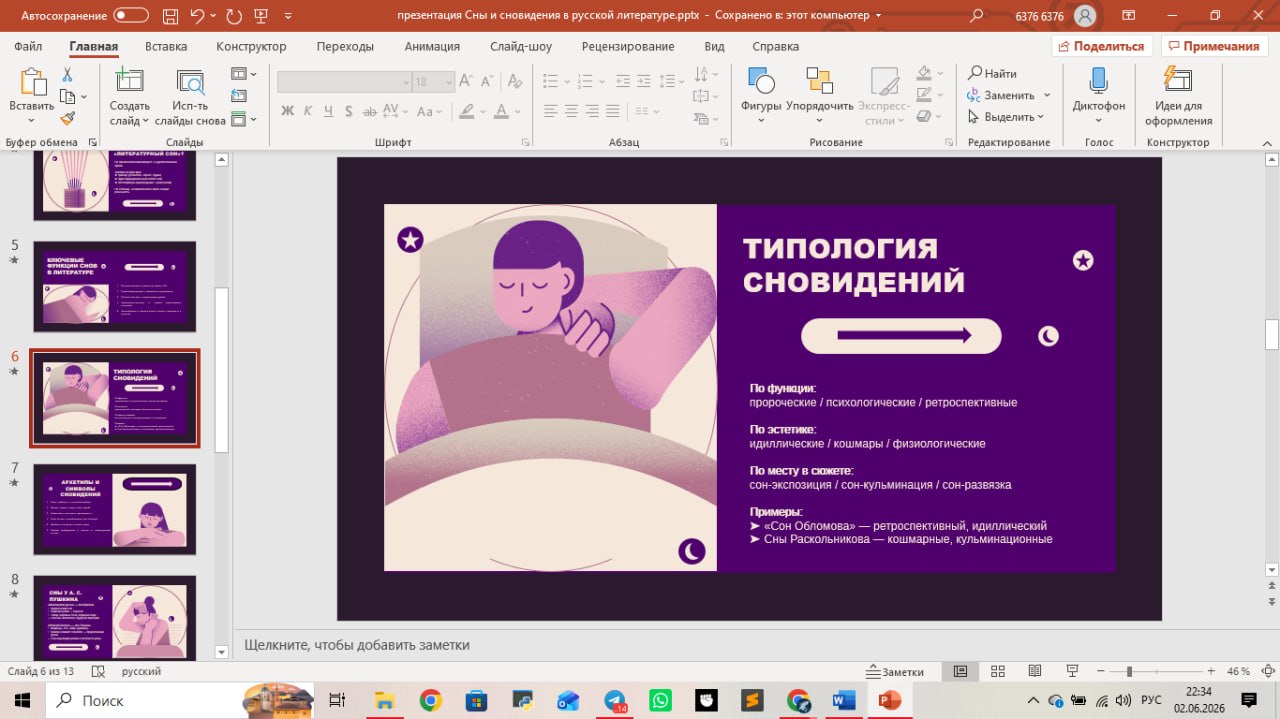Switch to the Конструктор tab
This screenshot has height=719, width=1280.
tap(251, 46)
